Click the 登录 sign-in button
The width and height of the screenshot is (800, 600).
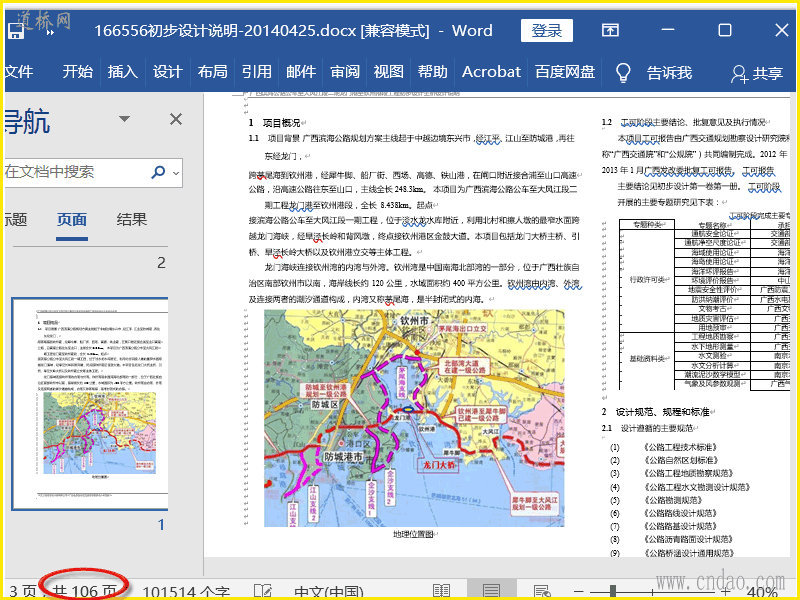click(547, 31)
